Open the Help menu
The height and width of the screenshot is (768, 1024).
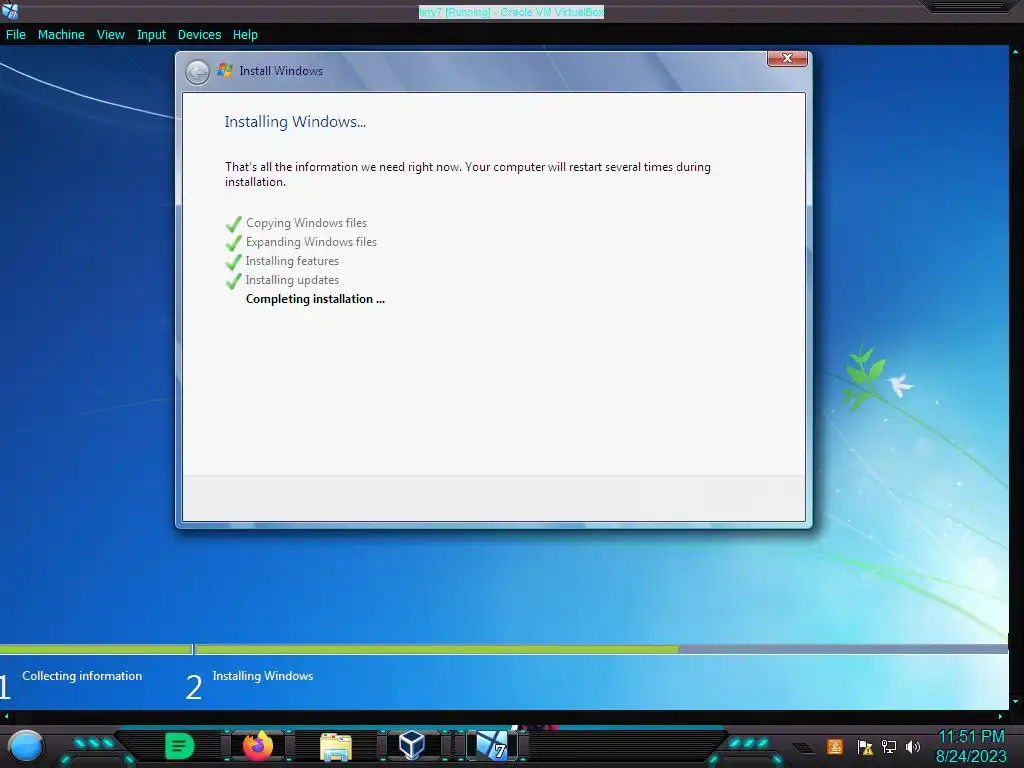(x=245, y=35)
